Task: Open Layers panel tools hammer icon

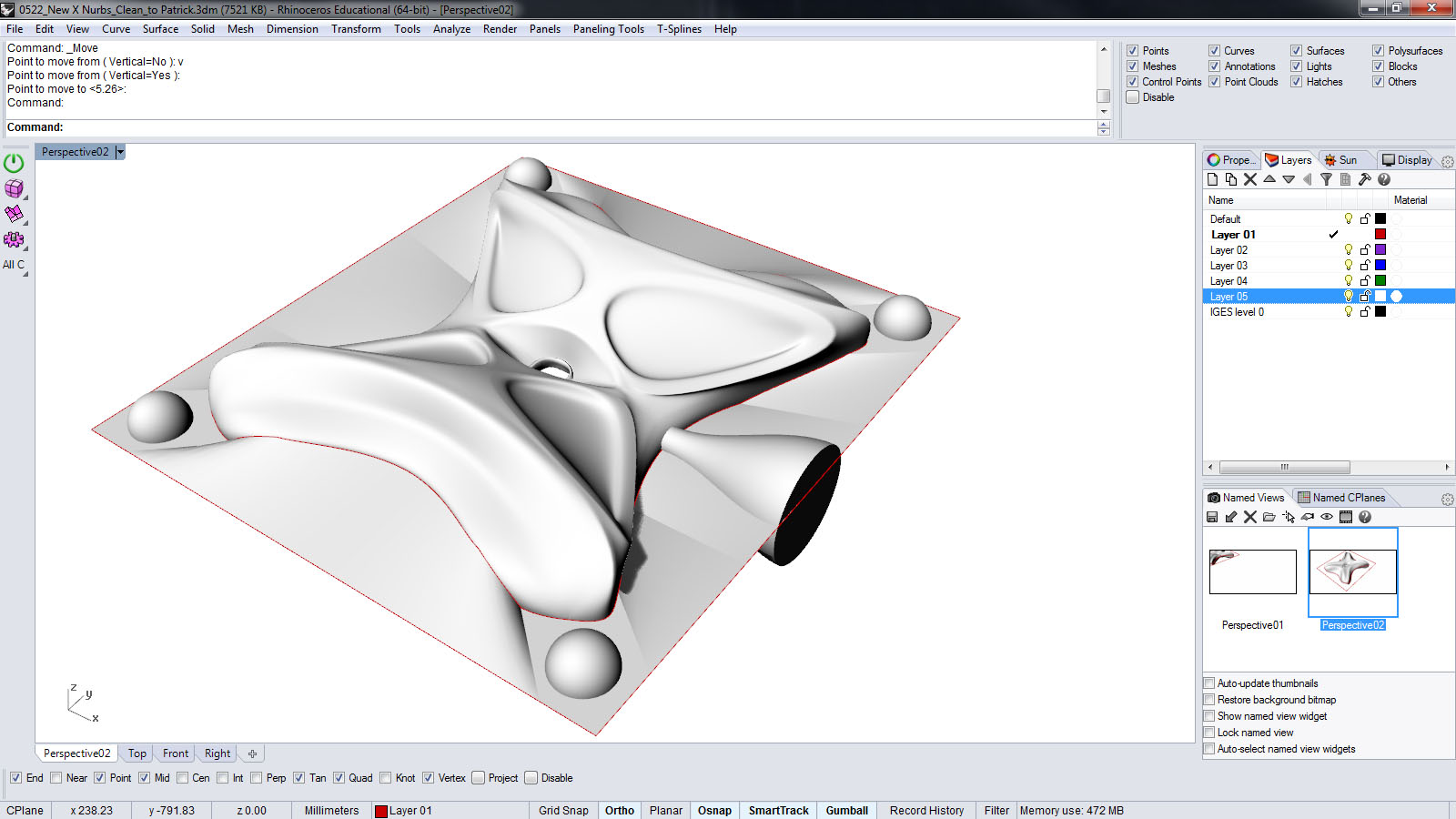Action: (x=1364, y=179)
